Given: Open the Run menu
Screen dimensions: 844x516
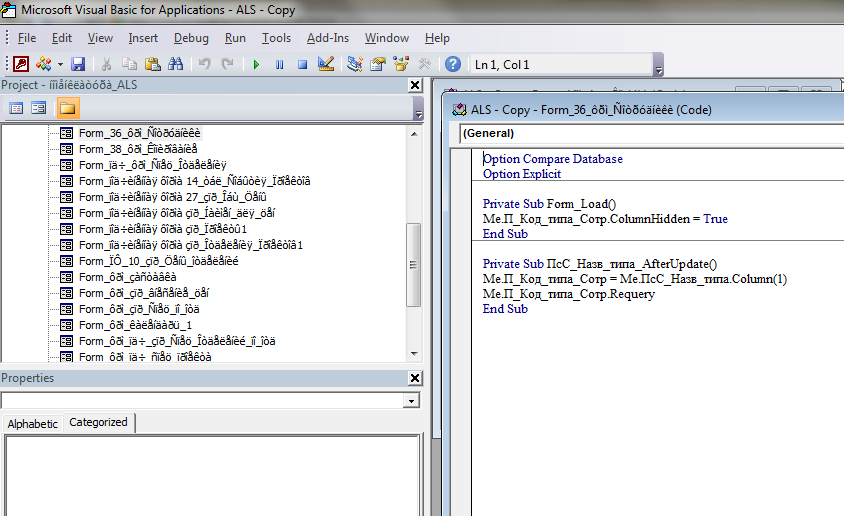Looking at the screenshot, I should [x=235, y=38].
